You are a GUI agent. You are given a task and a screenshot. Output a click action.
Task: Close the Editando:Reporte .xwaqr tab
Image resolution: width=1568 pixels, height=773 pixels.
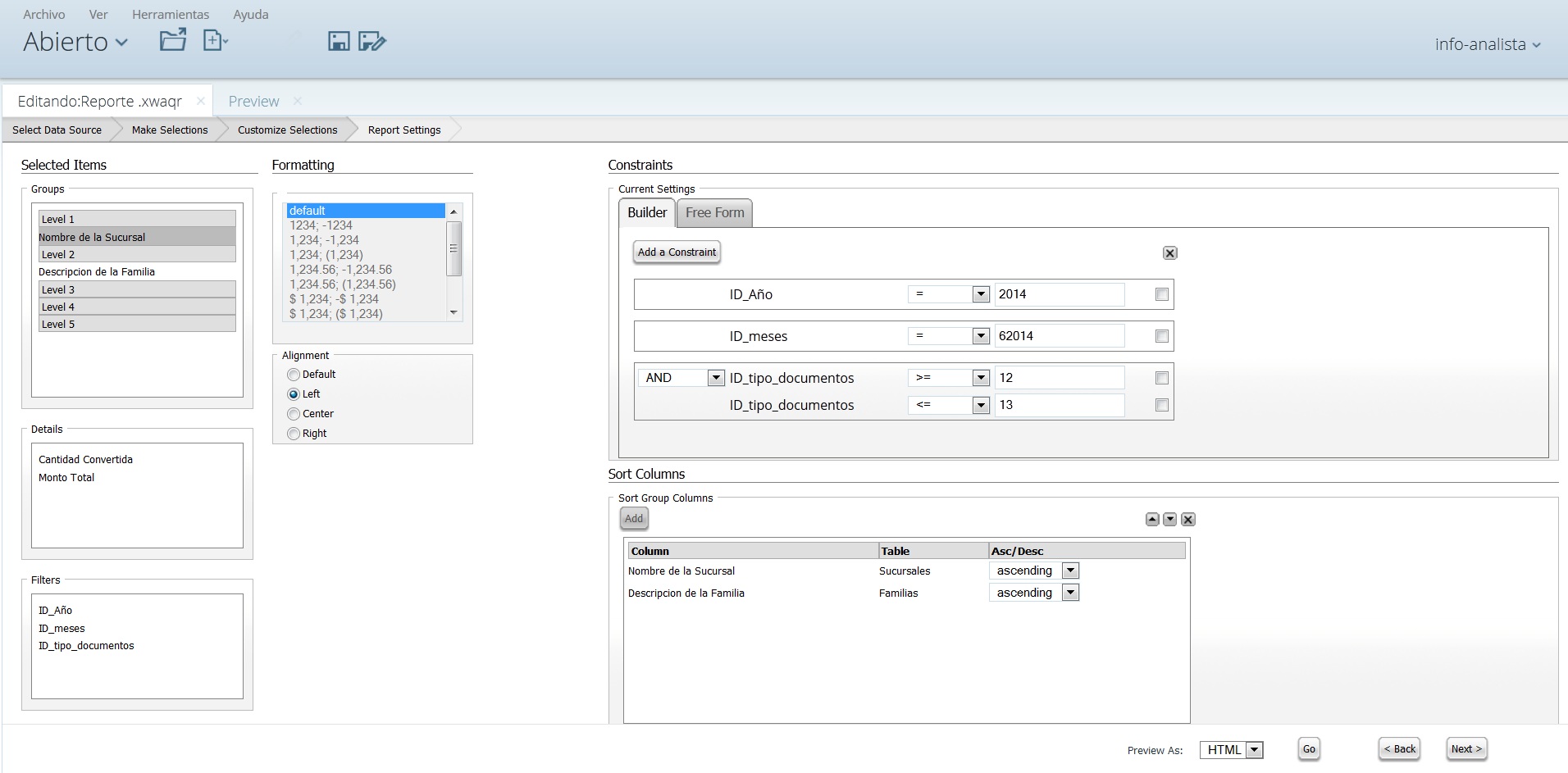pos(200,101)
